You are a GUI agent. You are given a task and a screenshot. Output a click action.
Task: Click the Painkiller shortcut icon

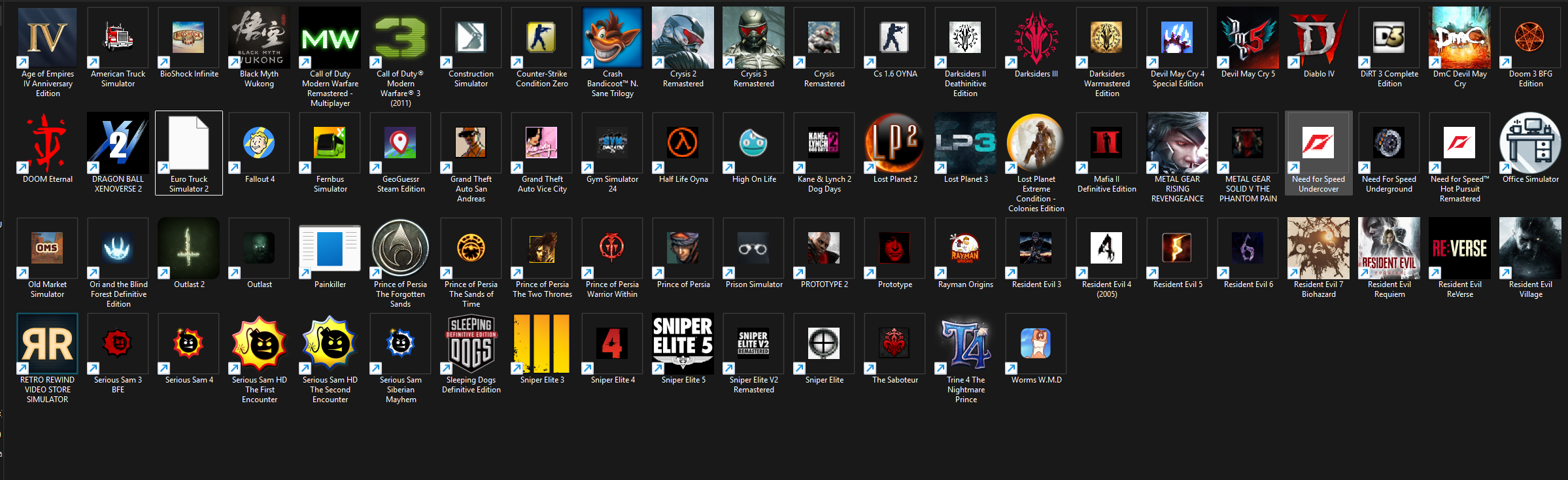pyautogui.click(x=330, y=249)
